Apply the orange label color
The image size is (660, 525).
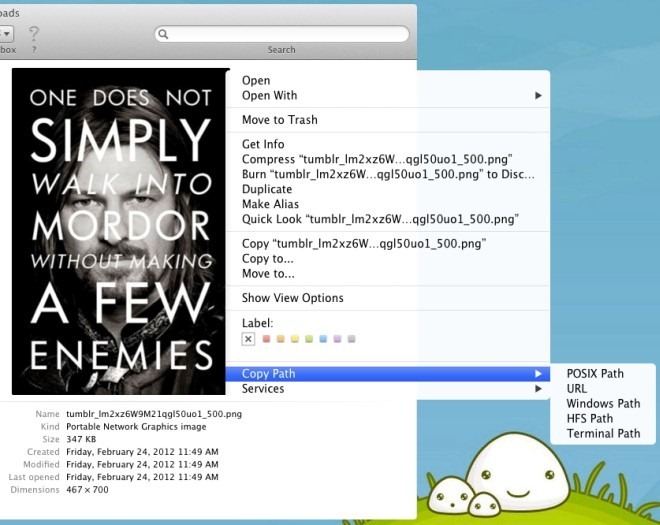(280, 338)
